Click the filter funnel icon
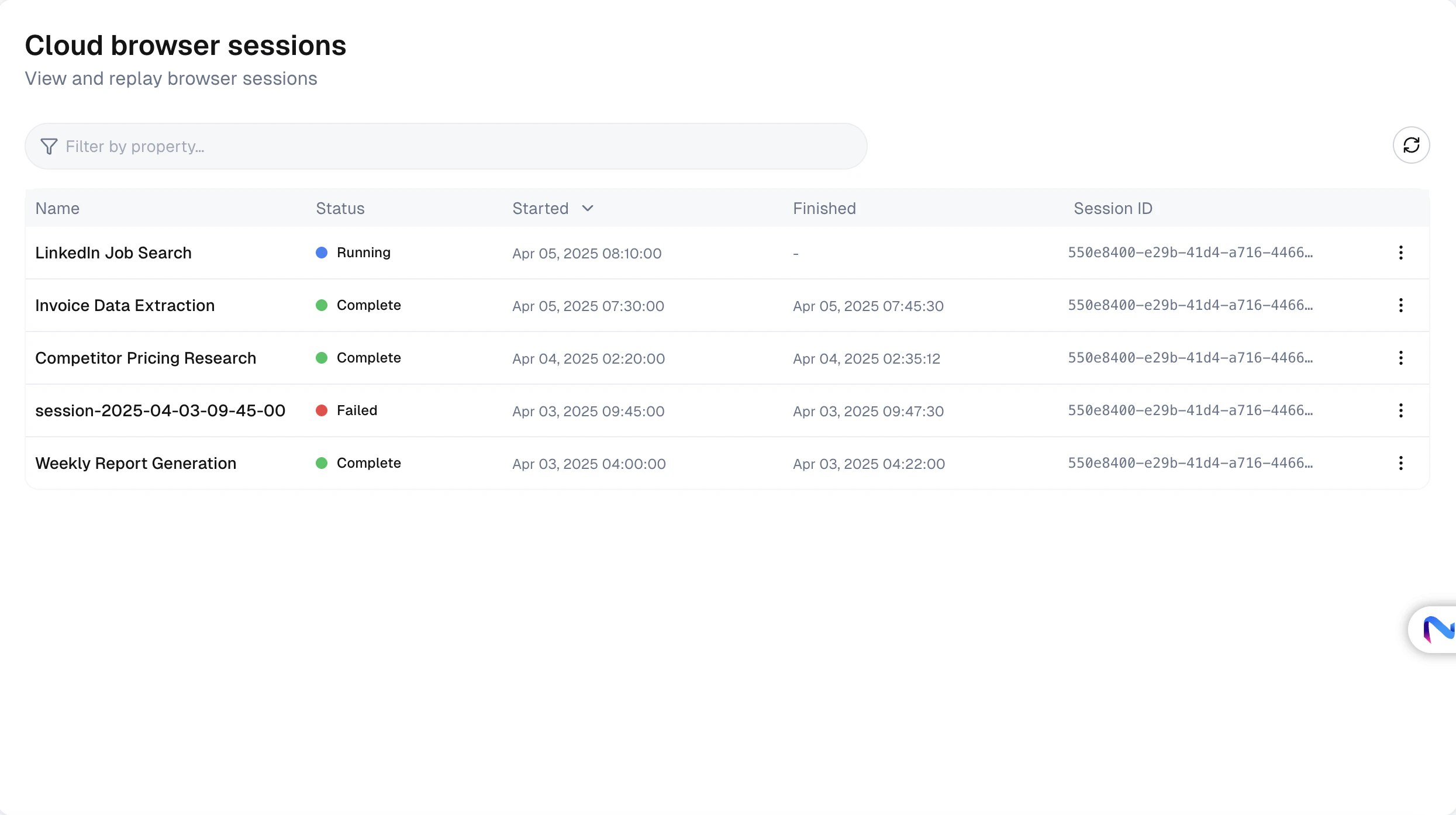Screen dimensions: 1456x815 [x=49, y=146]
